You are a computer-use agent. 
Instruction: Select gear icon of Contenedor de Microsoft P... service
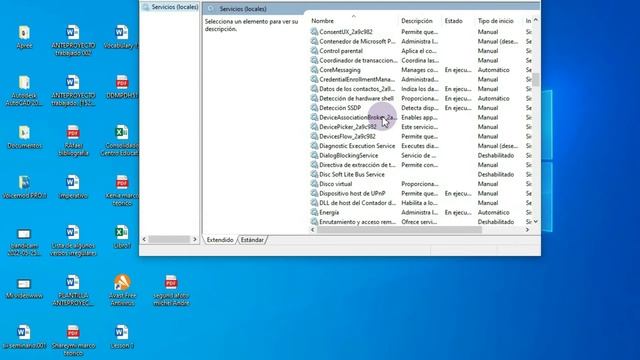314,41
